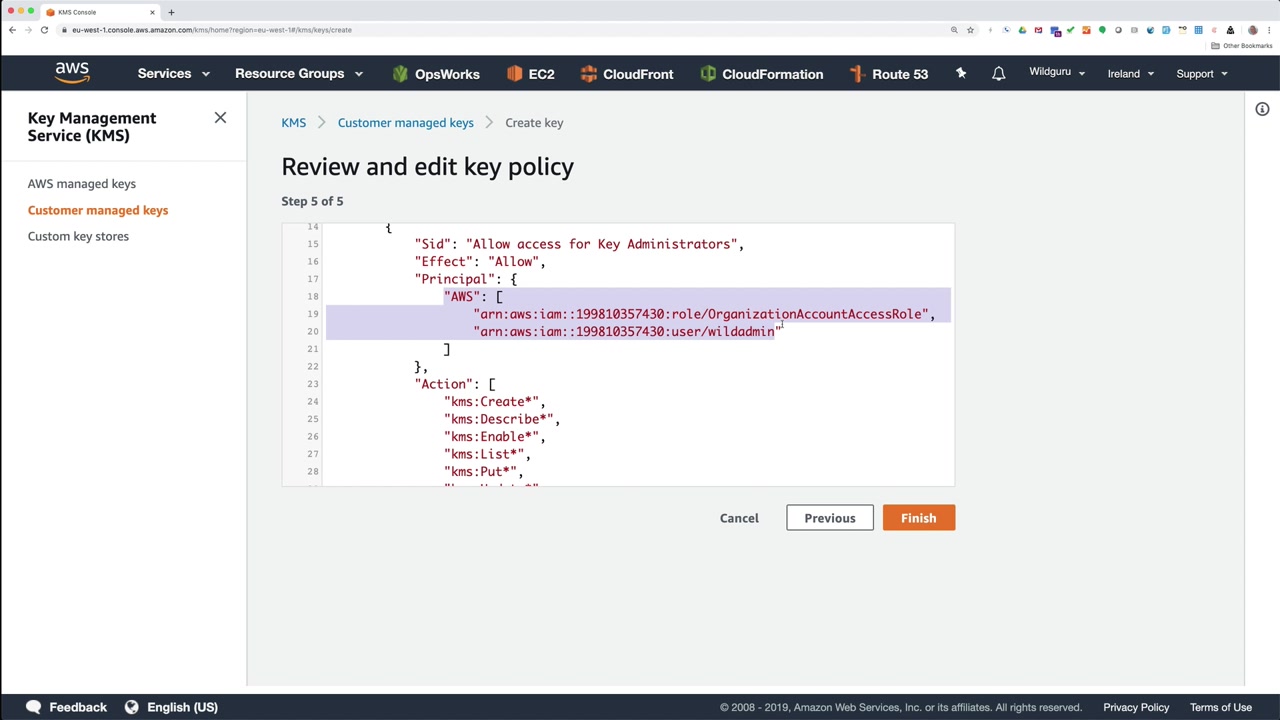1280x720 pixels.
Task: Click the pin shortcuts icon
Action: pyautogui.click(x=961, y=73)
